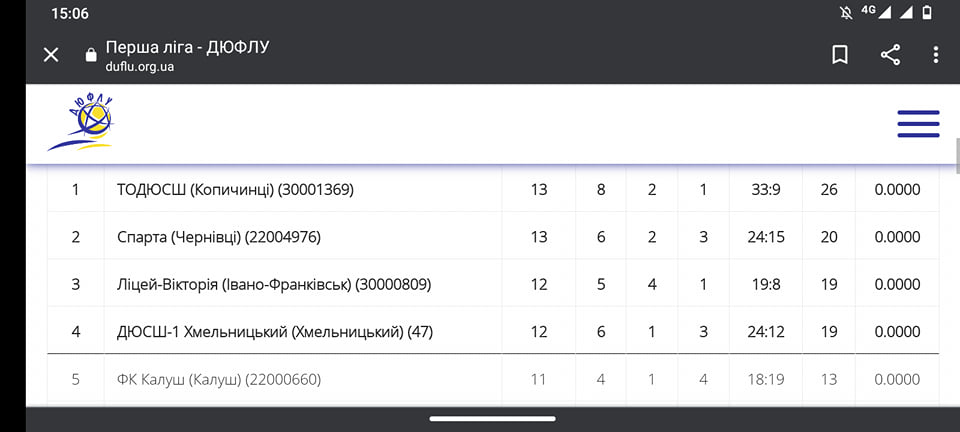Select the ТОДЮСШ (Копичинці) team row
Screen dimensions: 960x432
(493, 190)
